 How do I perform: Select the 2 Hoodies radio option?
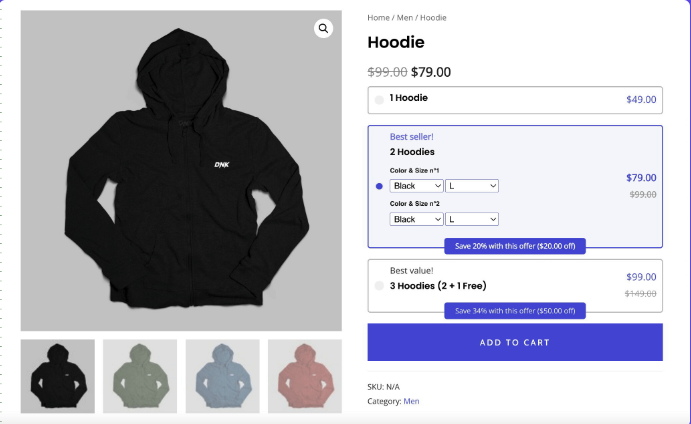pyautogui.click(x=379, y=186)
